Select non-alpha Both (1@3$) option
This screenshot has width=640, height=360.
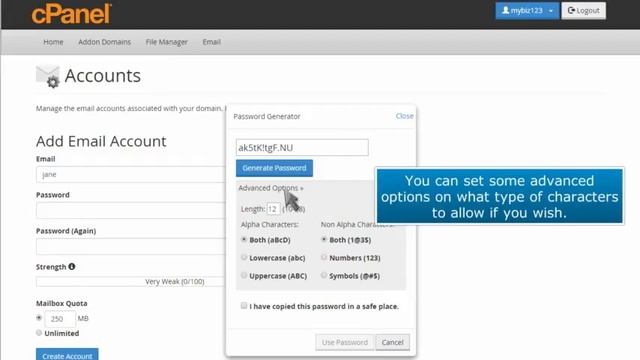(x=324, y=240)
